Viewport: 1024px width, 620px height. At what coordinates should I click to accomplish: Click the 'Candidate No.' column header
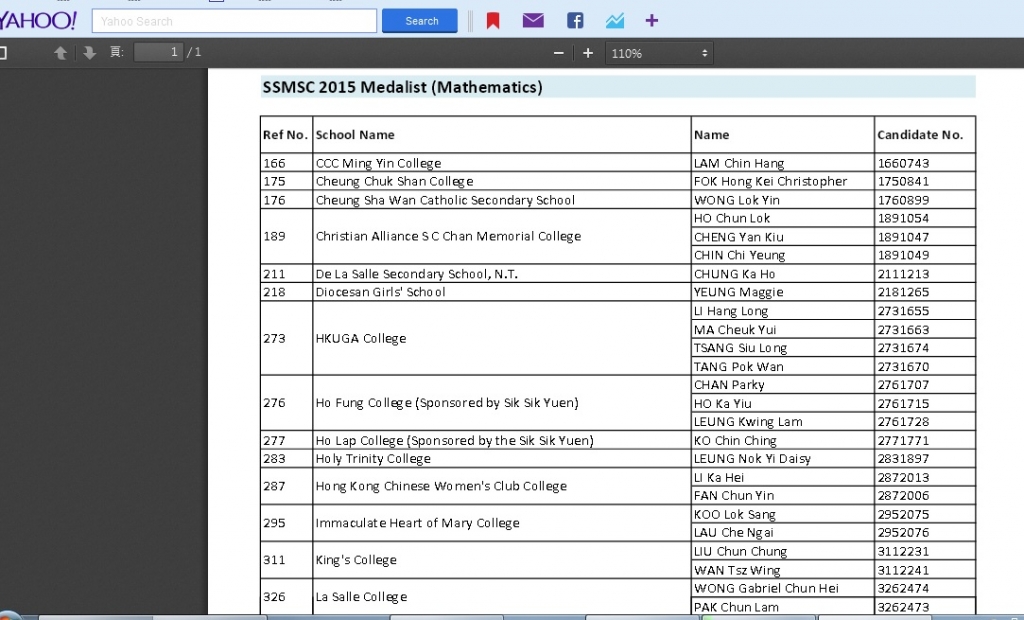(x=919, y=135)
